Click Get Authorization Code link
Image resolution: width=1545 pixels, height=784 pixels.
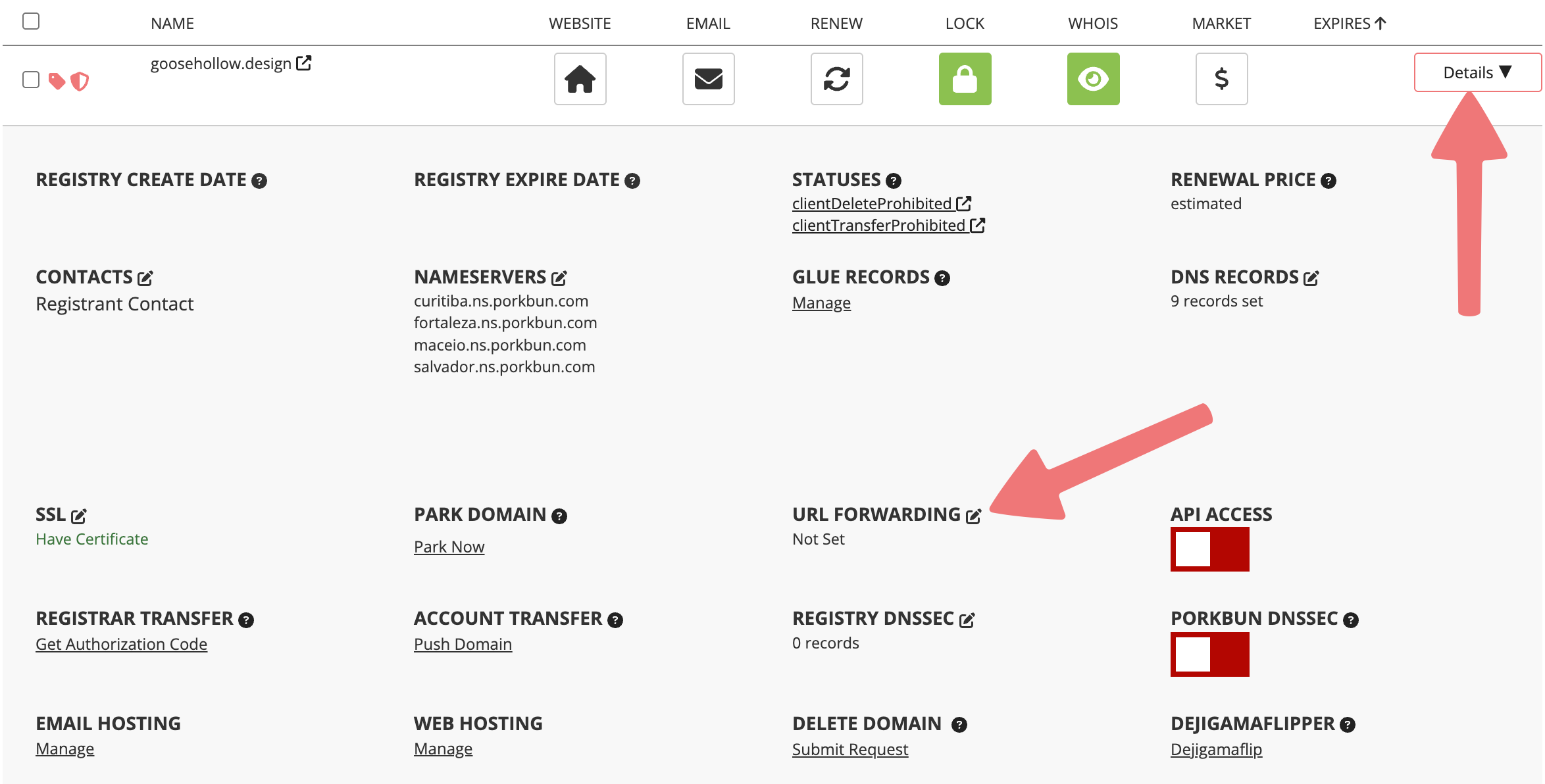pyautogui.click(x=121, y=644)
